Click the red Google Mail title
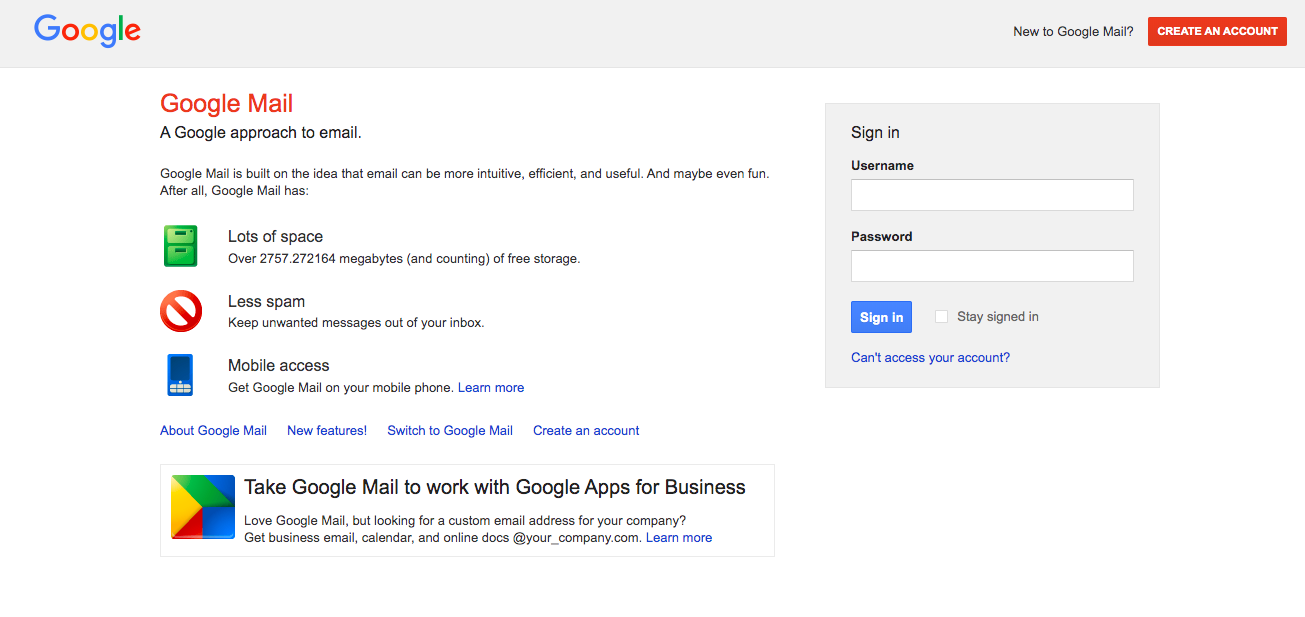Image resolution: width=1305 pixels, height=617 pixels. tap(227, 103)
